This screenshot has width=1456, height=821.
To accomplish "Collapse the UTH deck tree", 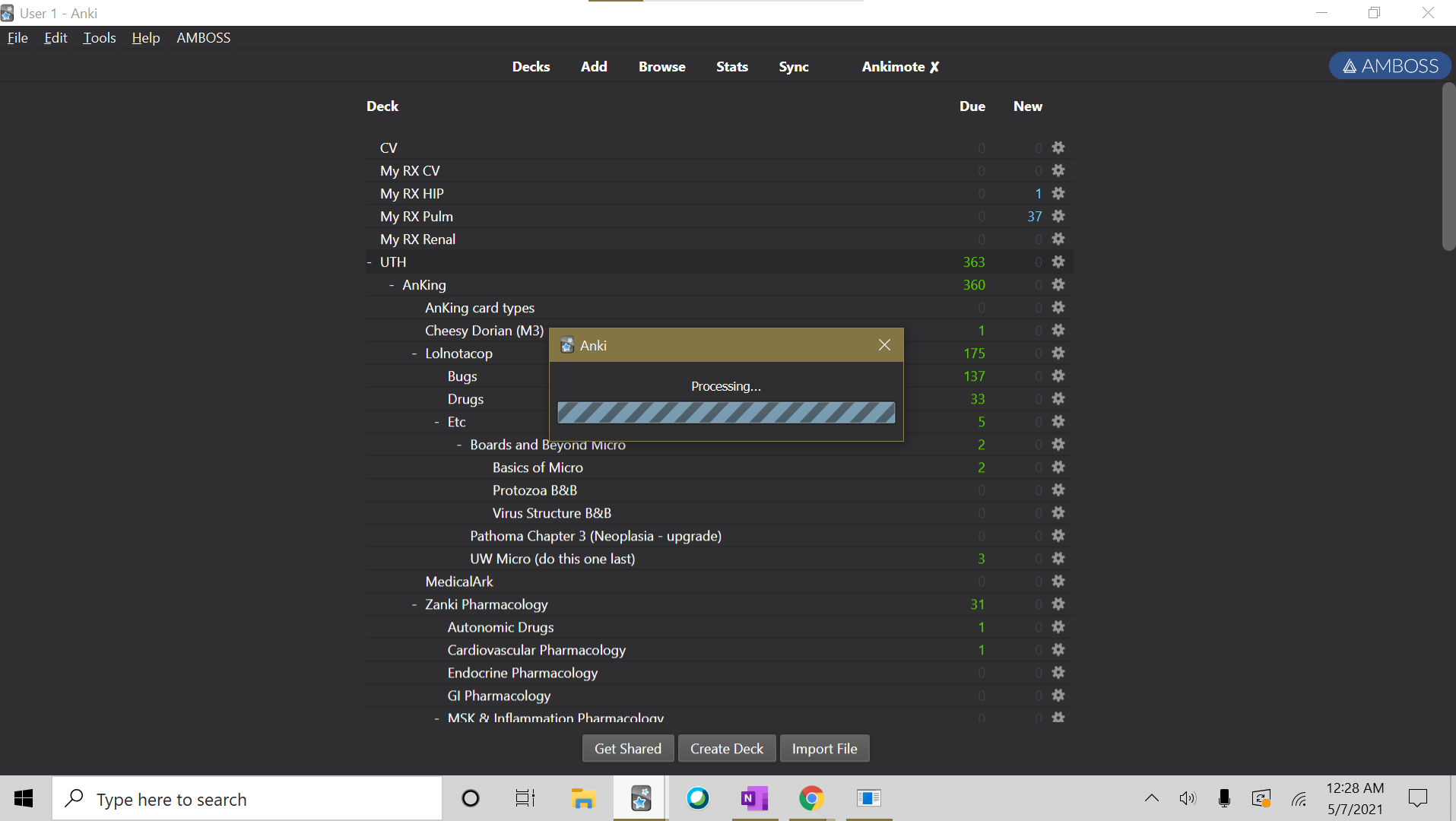I will point(370,262).
